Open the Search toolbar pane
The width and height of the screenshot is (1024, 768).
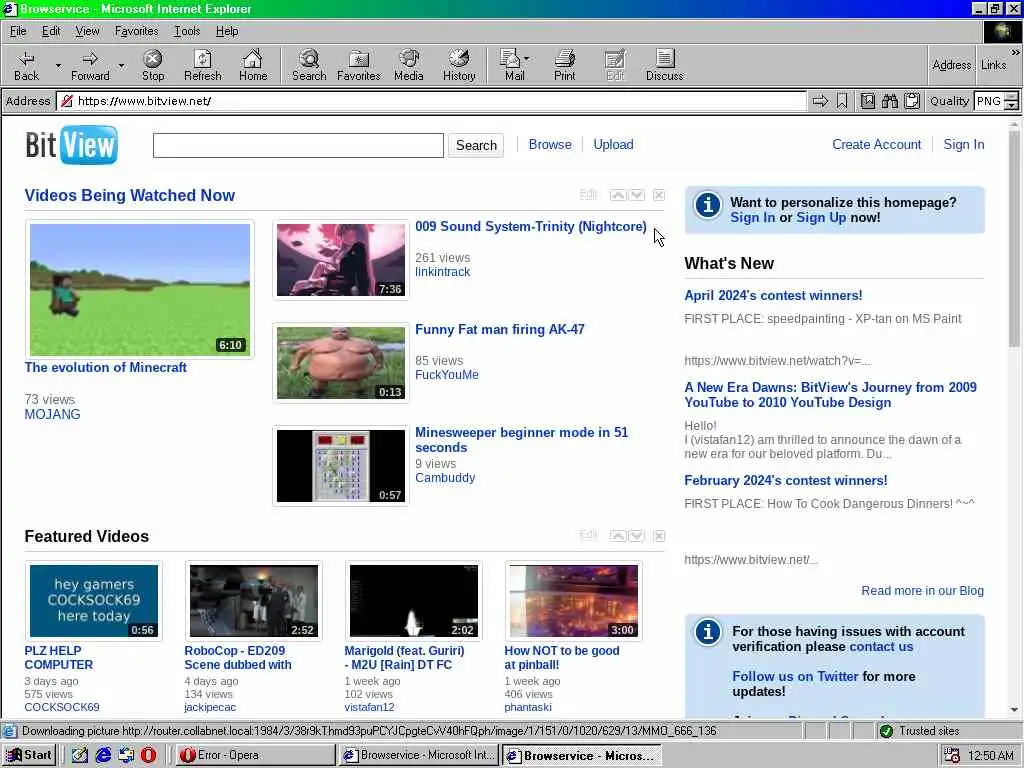tap(309, 65)
